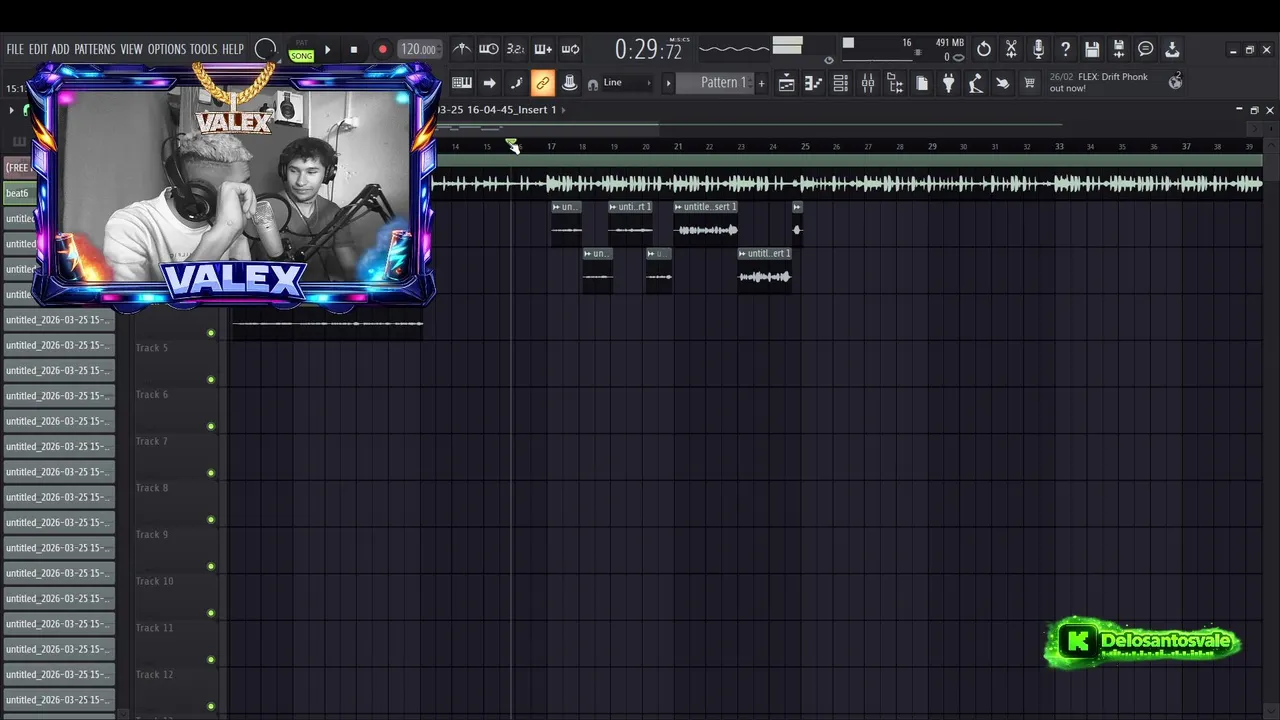Click the Play button
The width and height of the screenshot is (1280, 720).
327,49
